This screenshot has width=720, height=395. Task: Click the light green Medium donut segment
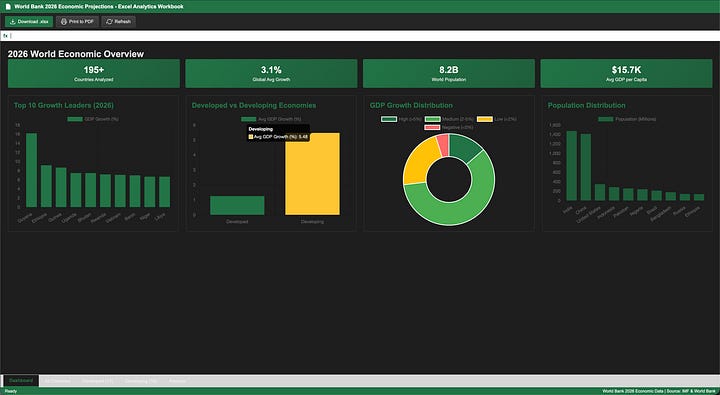coord(464,209)
